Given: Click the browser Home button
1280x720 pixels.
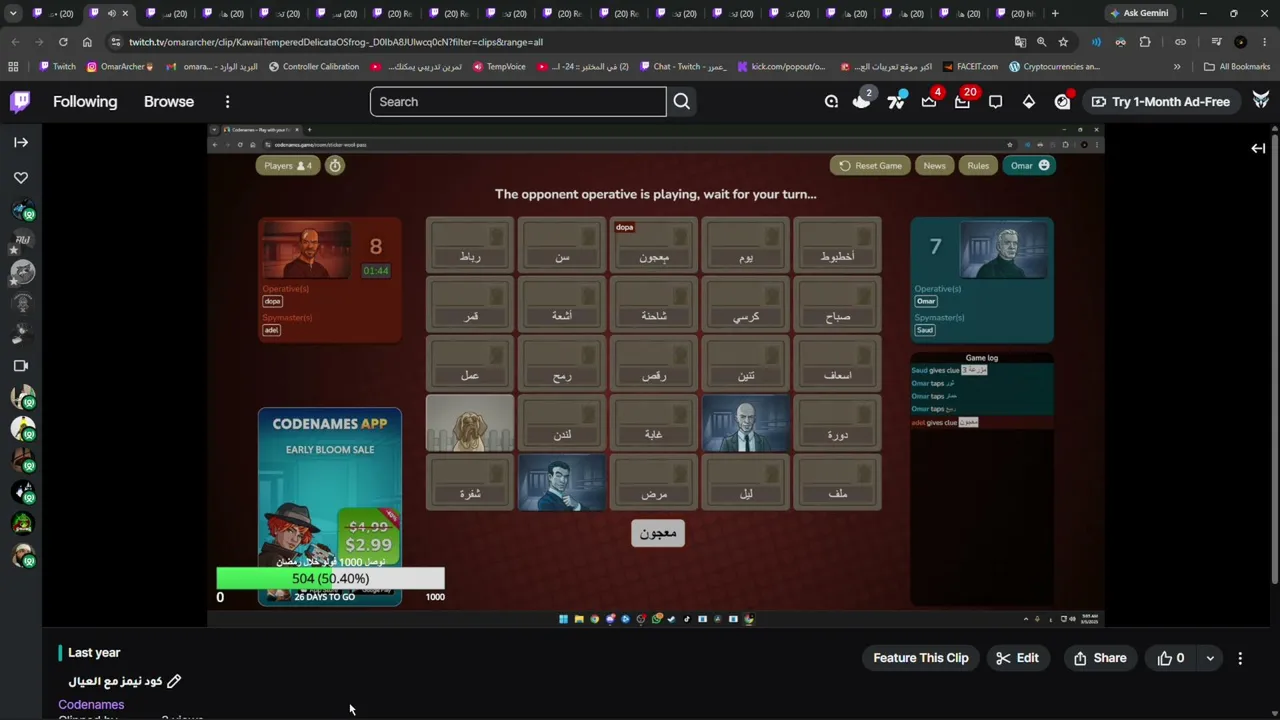Looking at the screenshot, I should coord(87,42).
